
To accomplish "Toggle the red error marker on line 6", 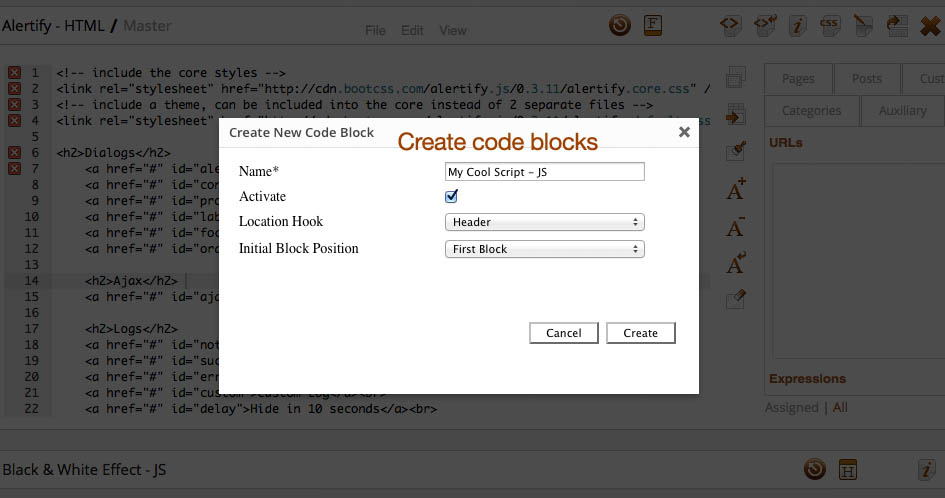I will point(14,153).
